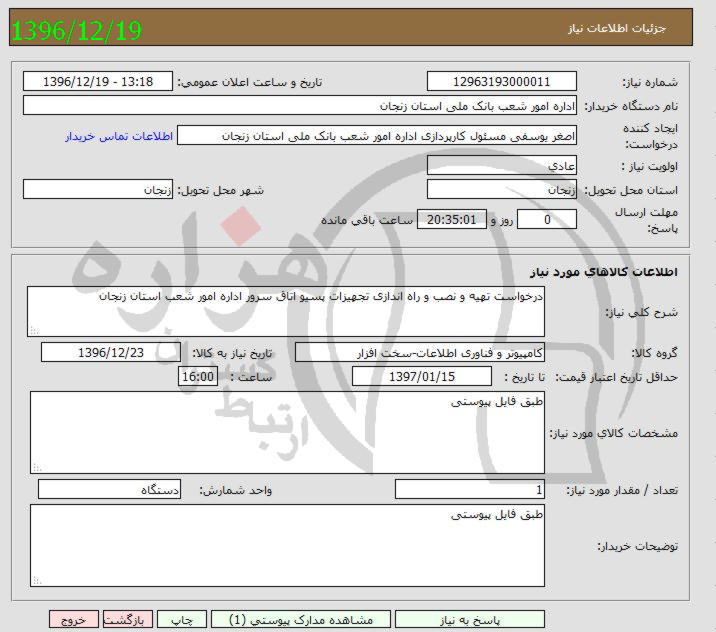Click the جزئیات اطلاعات نیاز header title
Image resolution: width=716 pixels, height=632 pixels.
[617, 28]
